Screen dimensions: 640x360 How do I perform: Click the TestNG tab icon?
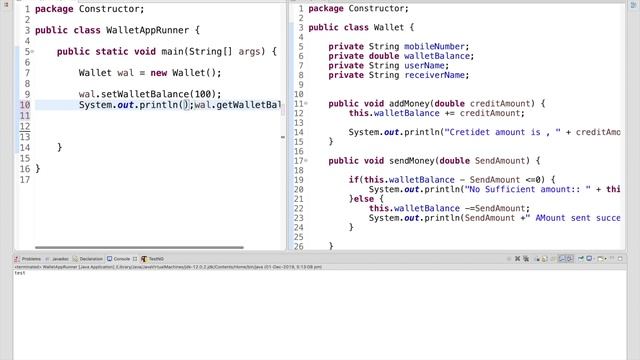(144, 259)
